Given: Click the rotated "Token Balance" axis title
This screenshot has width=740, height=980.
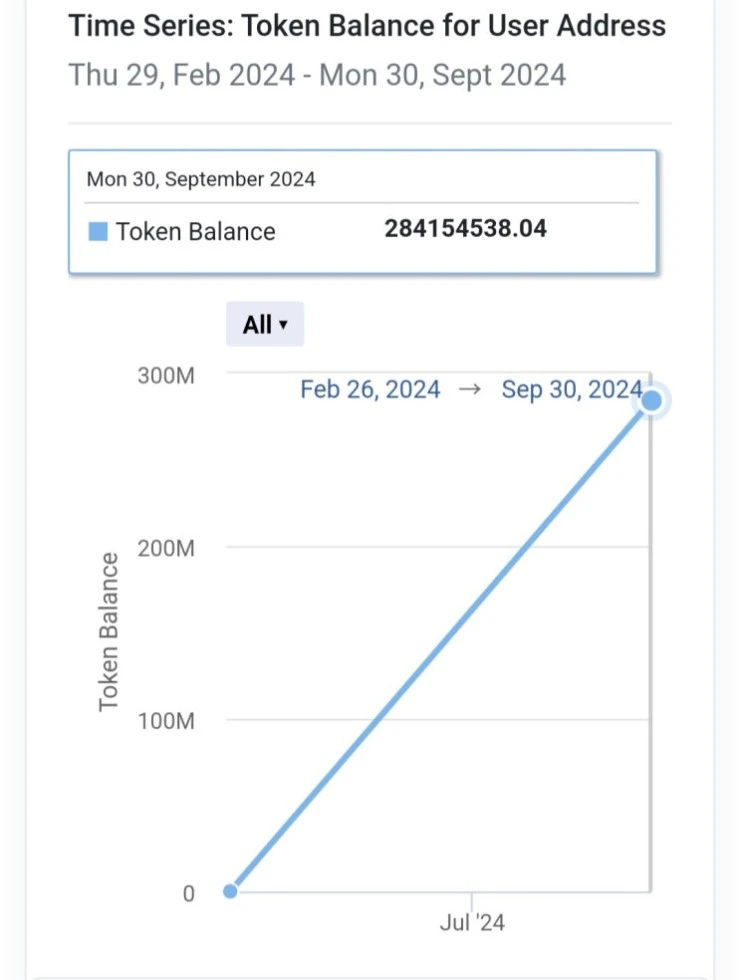Looking at the screenshot, I should (x=109, y=631).
